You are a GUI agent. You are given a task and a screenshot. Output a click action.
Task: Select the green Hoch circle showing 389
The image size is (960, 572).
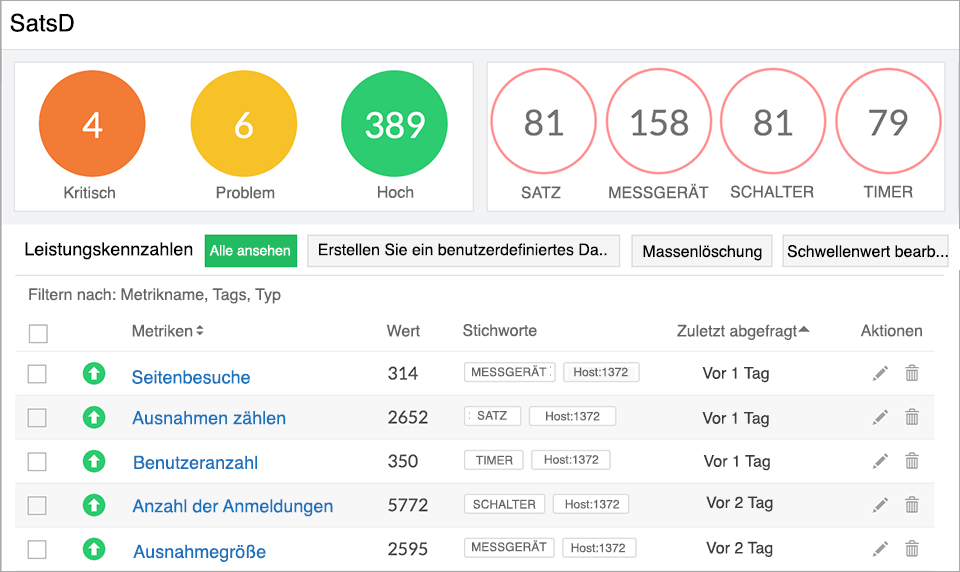(394, 124)
